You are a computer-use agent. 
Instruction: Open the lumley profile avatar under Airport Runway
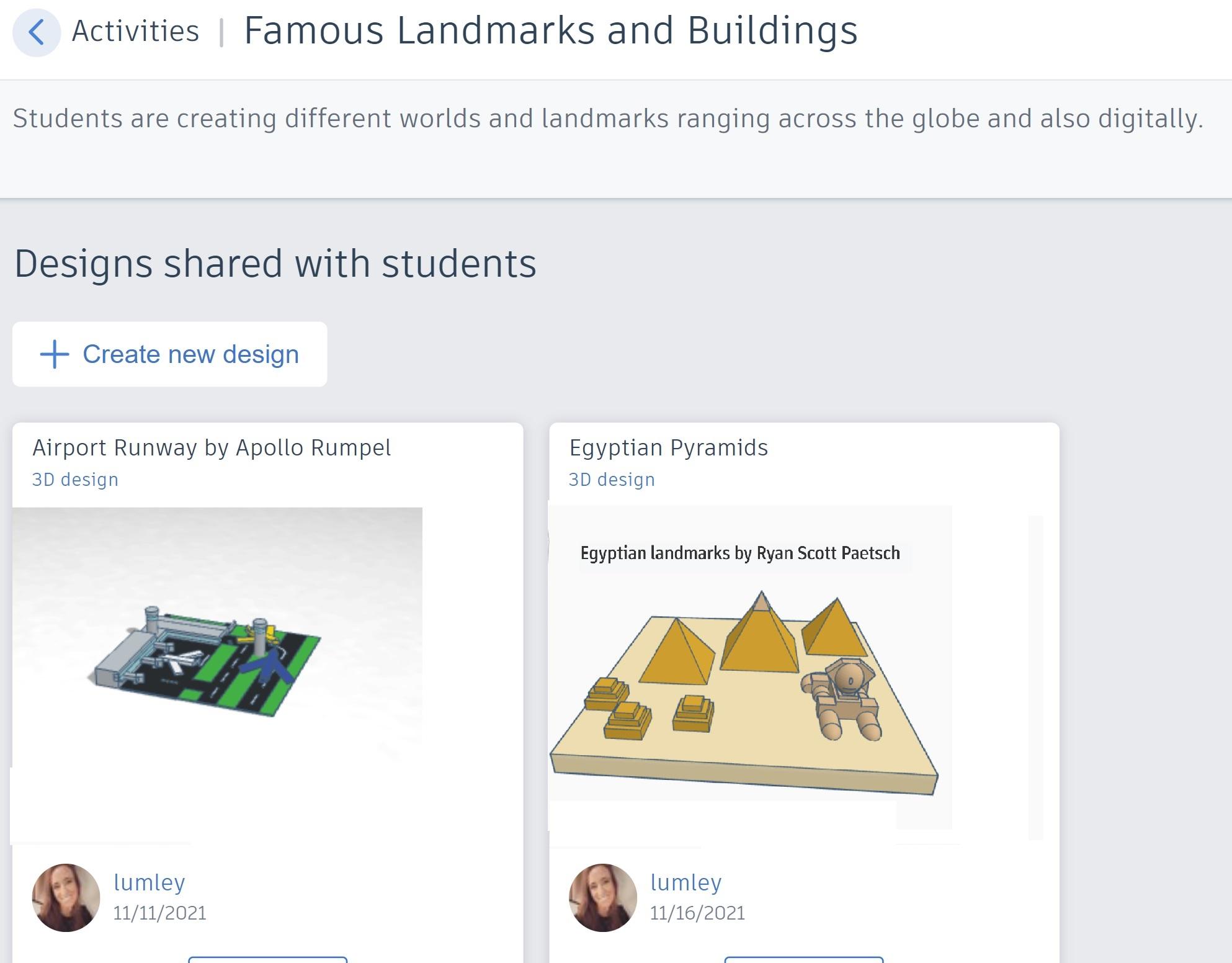pyautogui.click(x=67, y=897)
